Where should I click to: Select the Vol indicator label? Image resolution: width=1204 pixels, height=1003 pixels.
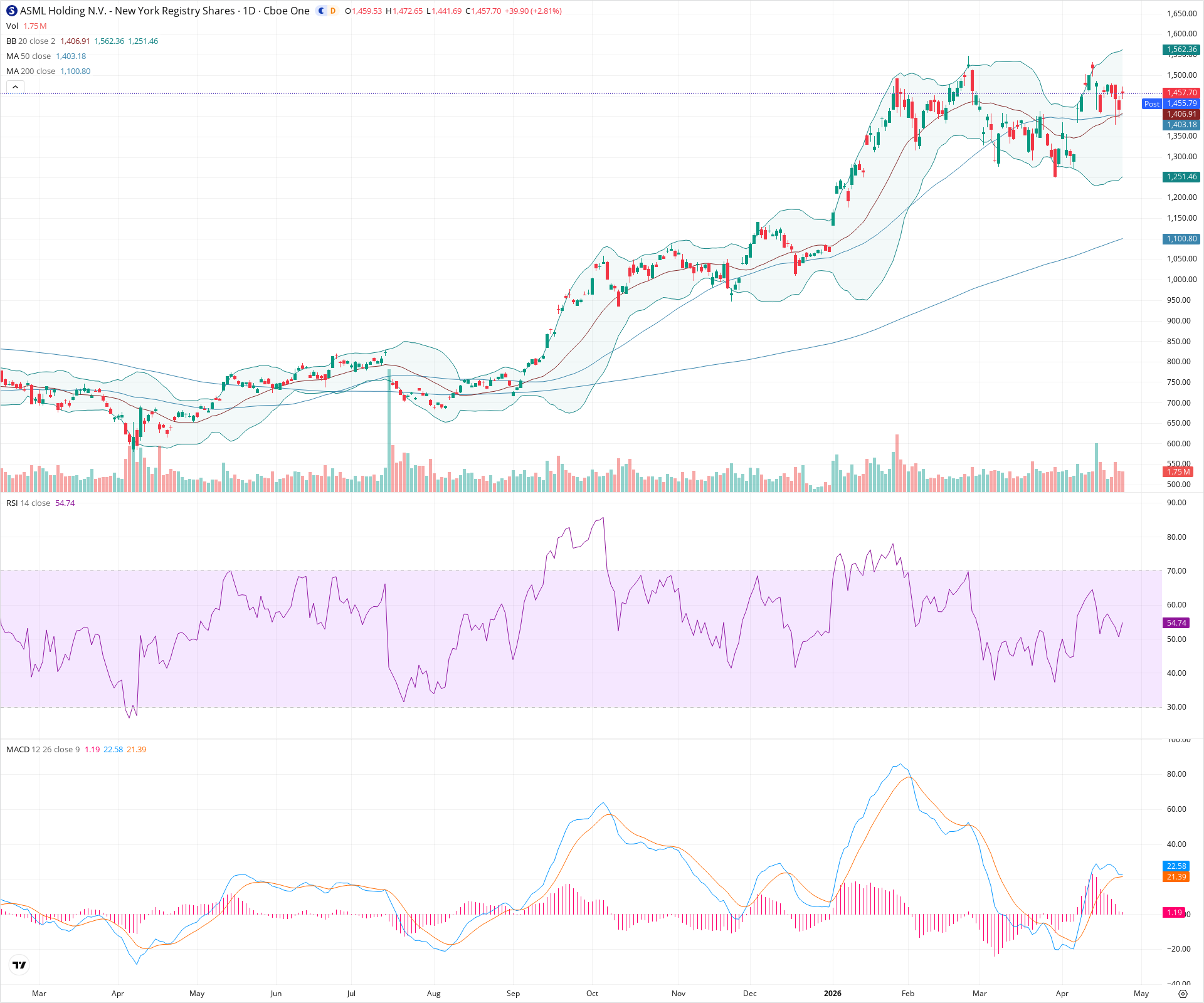pyautogui.click(x=12, y=26)
